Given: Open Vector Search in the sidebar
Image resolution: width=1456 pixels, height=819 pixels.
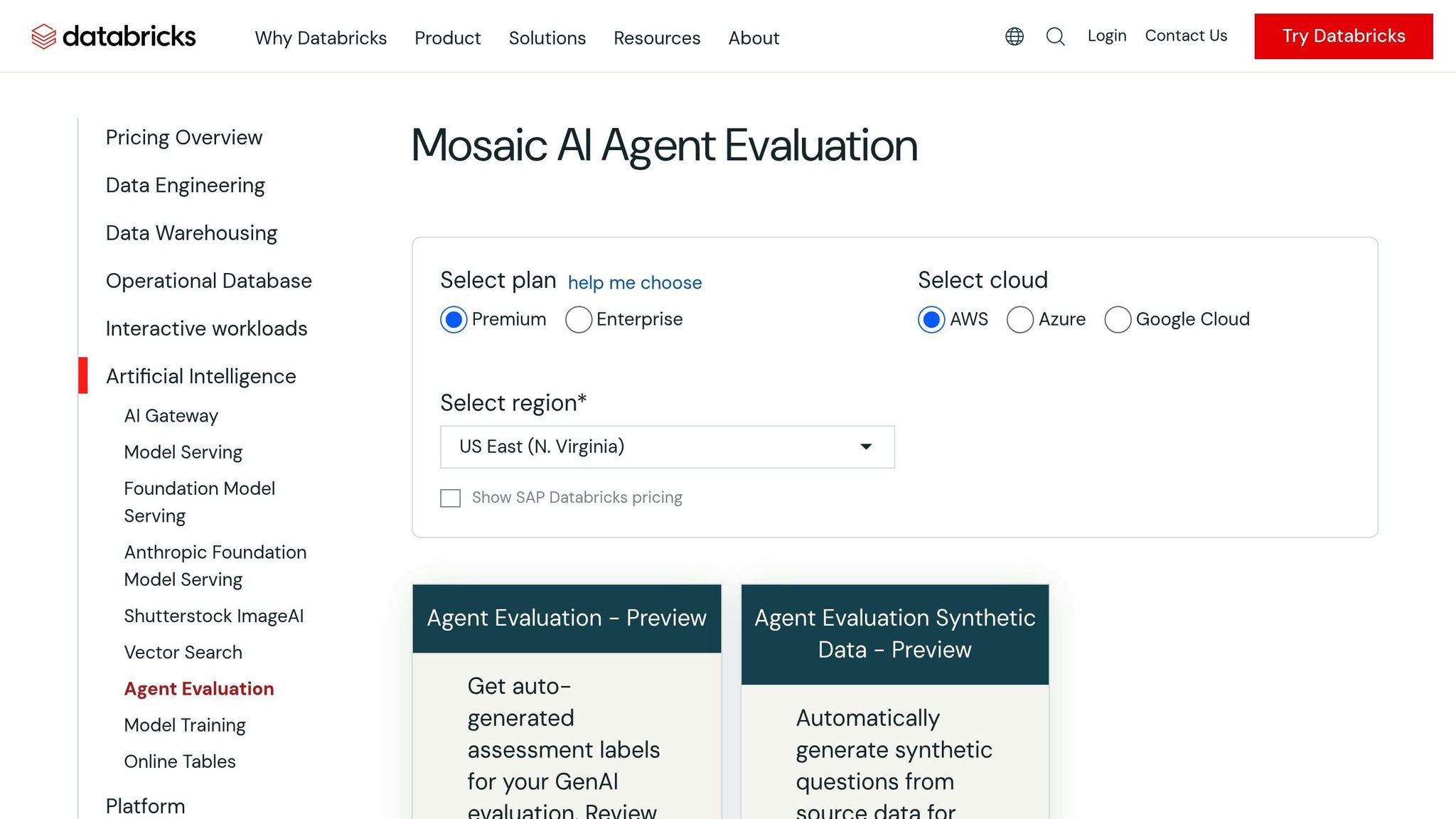Looking at the screenshot, I should click(x=183, y=652).
